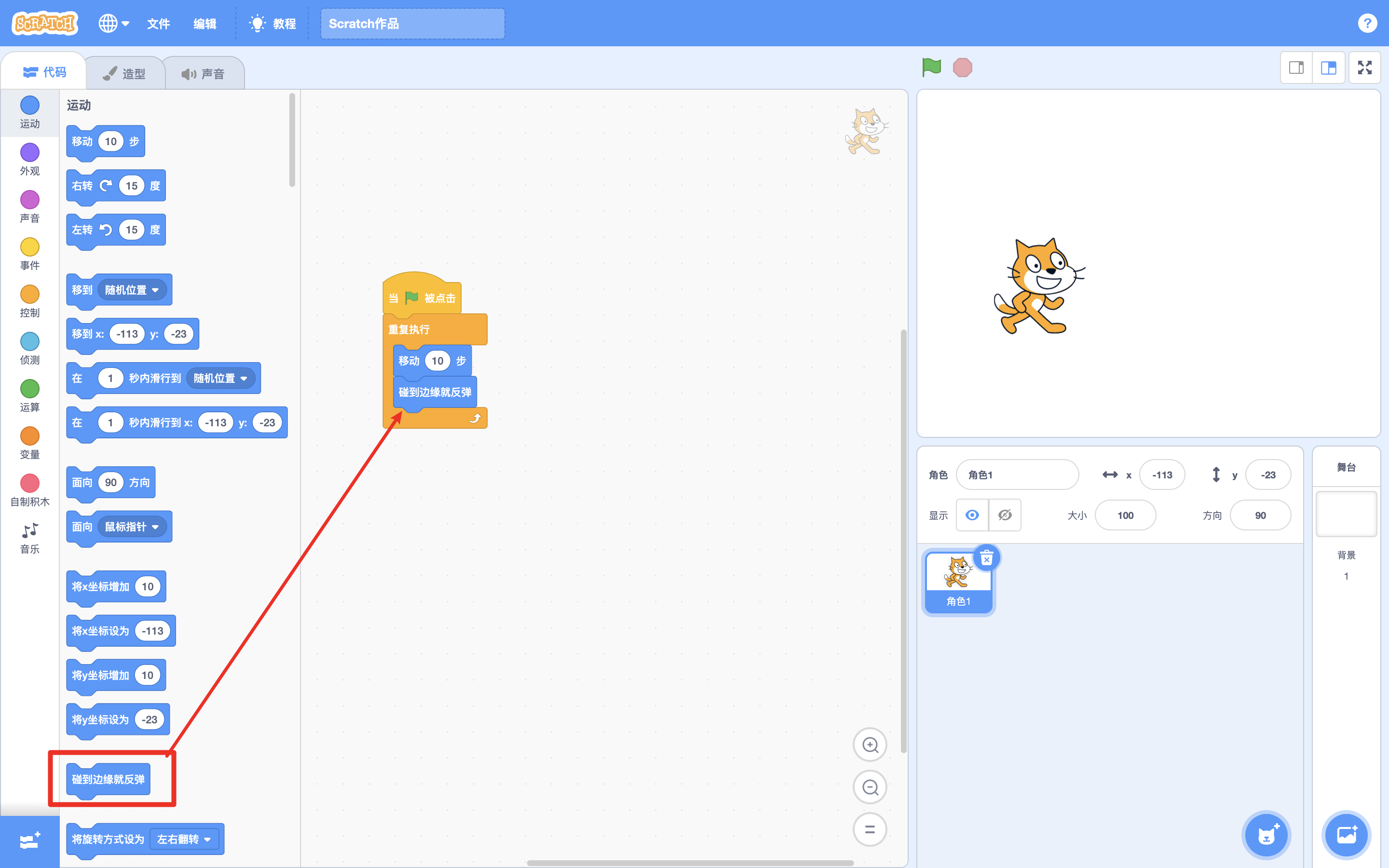Viewport: 1389px width, 868px height.
Task: Select the 角色1 sprite thumbnail
Action: click(958, 582)
